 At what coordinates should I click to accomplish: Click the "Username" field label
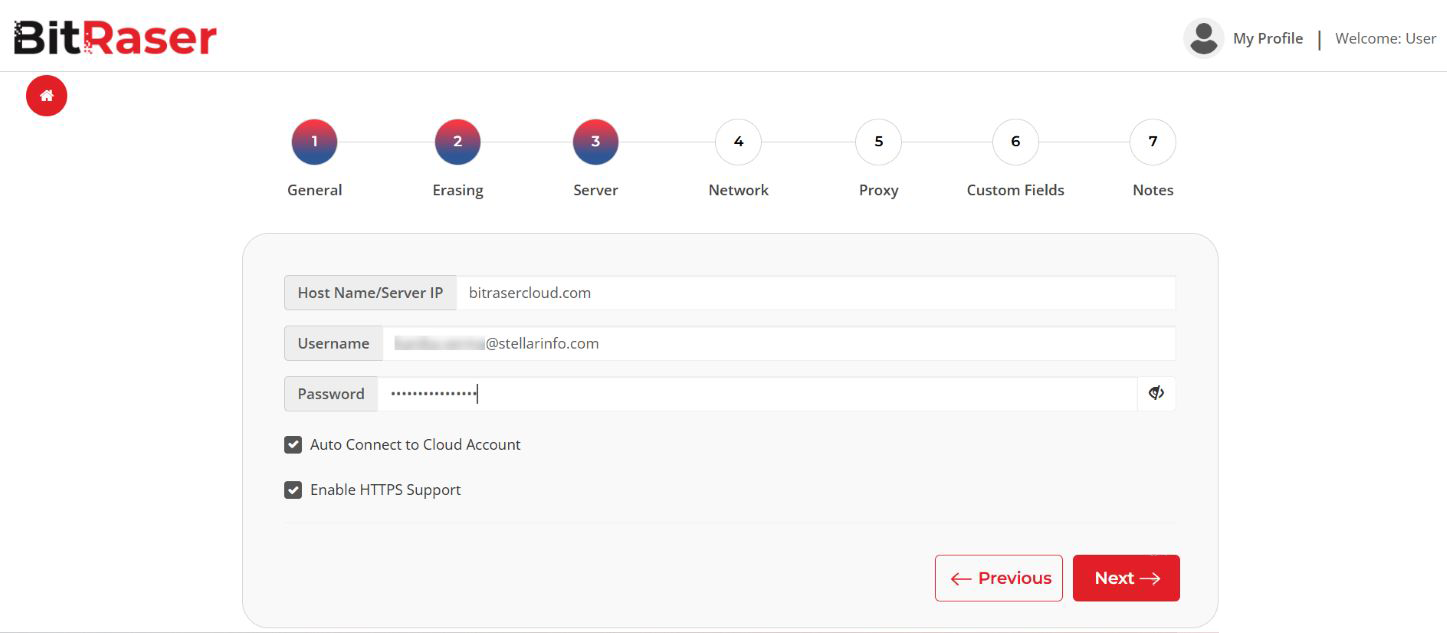click(334, 343)
